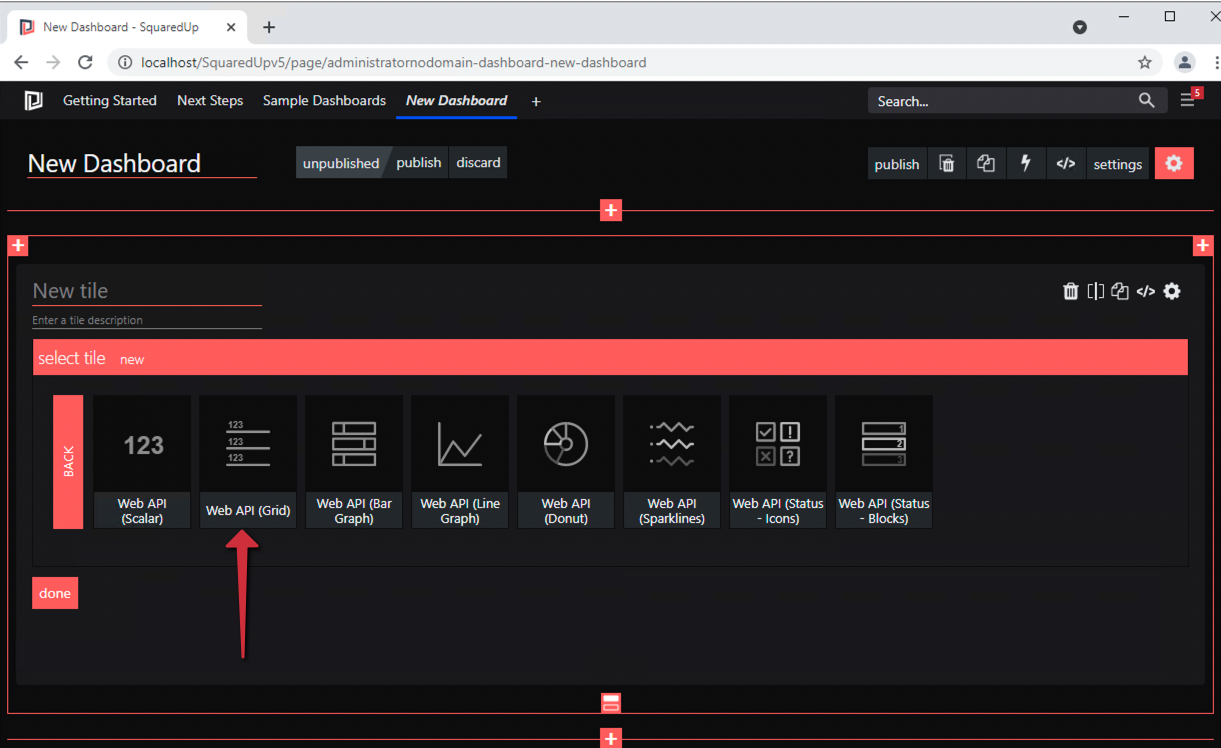The height and width of the screenshot is (748, 1221).
Task: Click the site information icon in address bar
Action: click(x=125, y=62)
